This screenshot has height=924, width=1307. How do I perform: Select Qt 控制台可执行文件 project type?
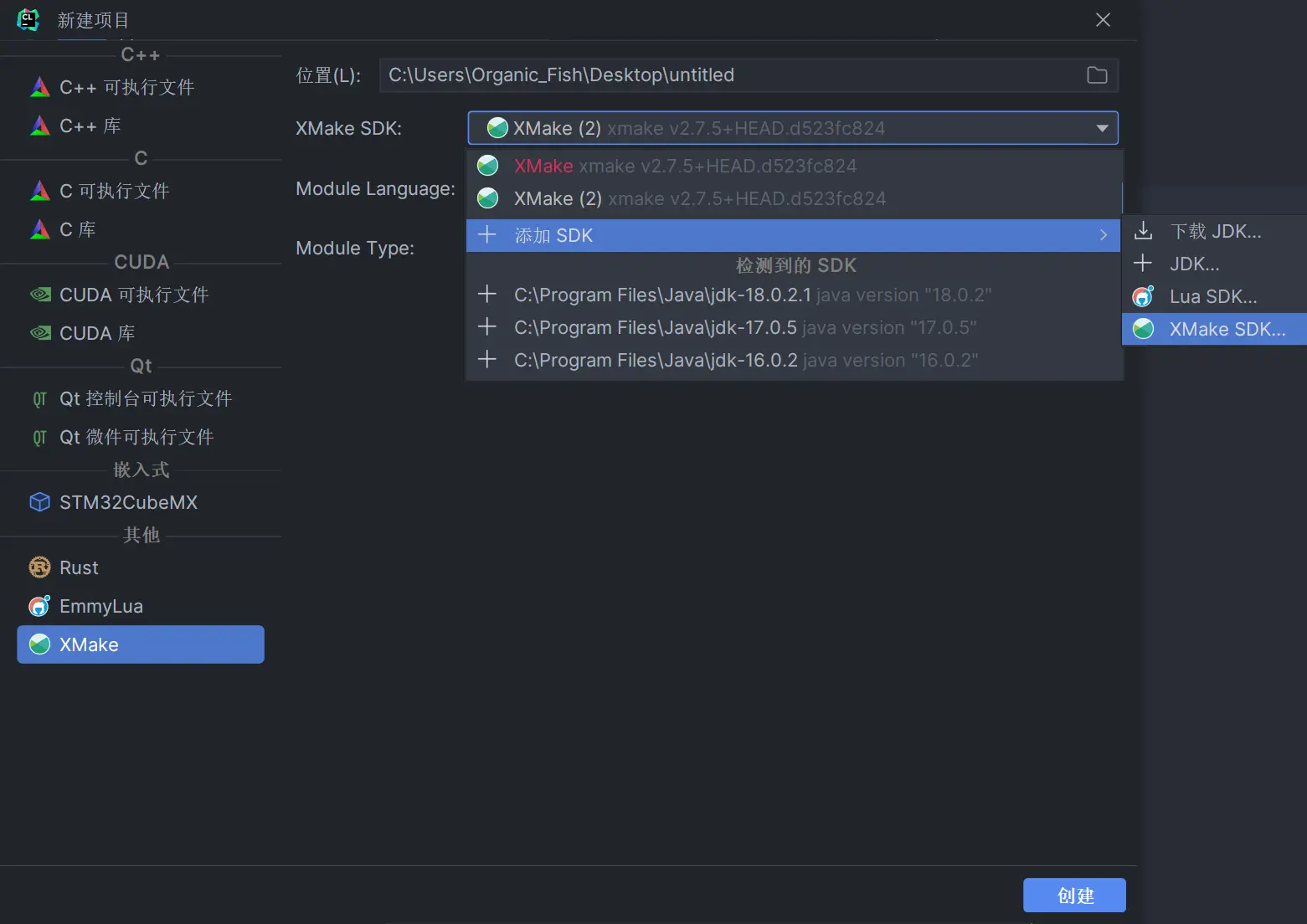coord(141,398)
